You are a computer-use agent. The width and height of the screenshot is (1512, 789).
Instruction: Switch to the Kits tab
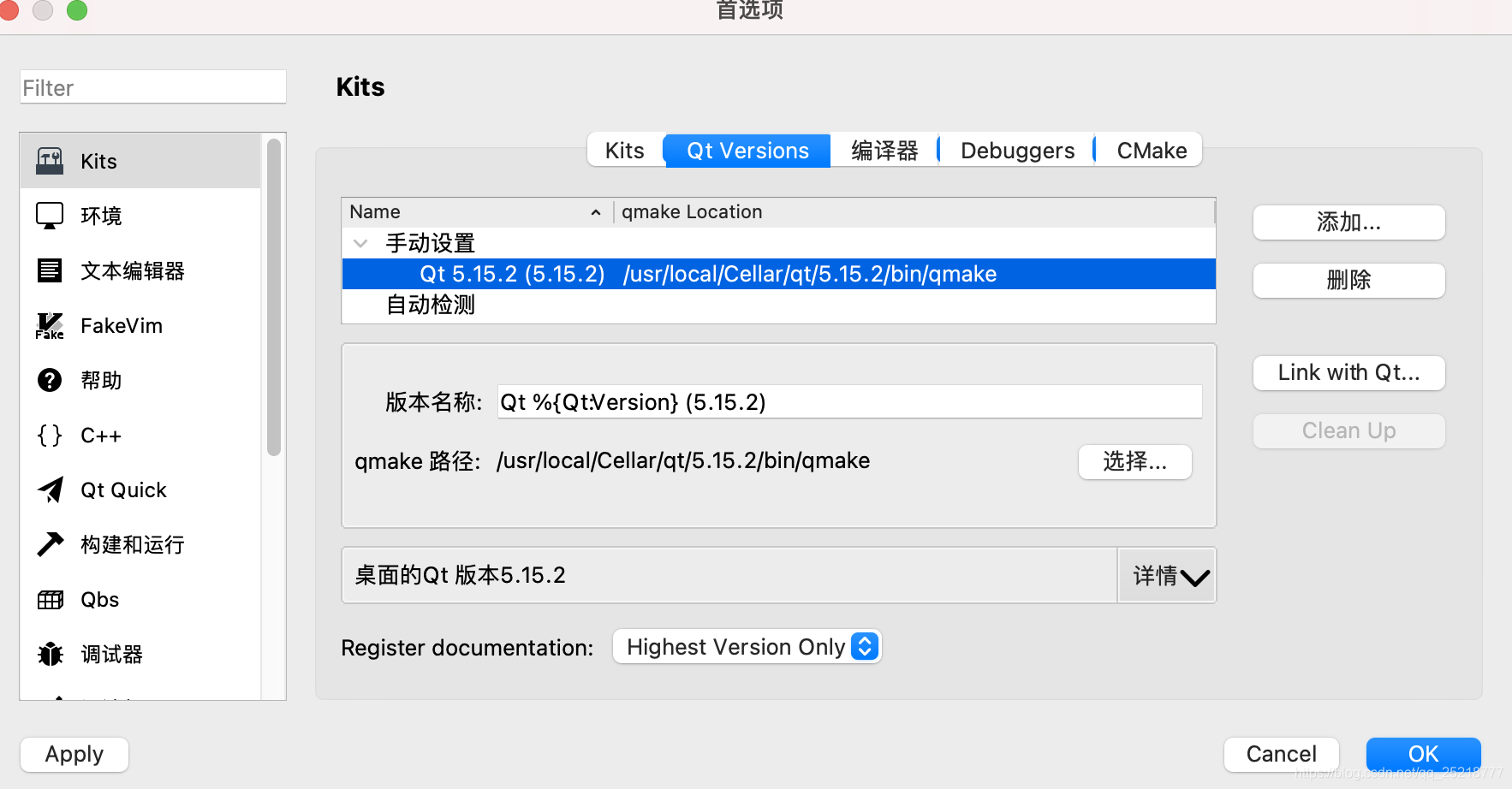coord(625,151)
